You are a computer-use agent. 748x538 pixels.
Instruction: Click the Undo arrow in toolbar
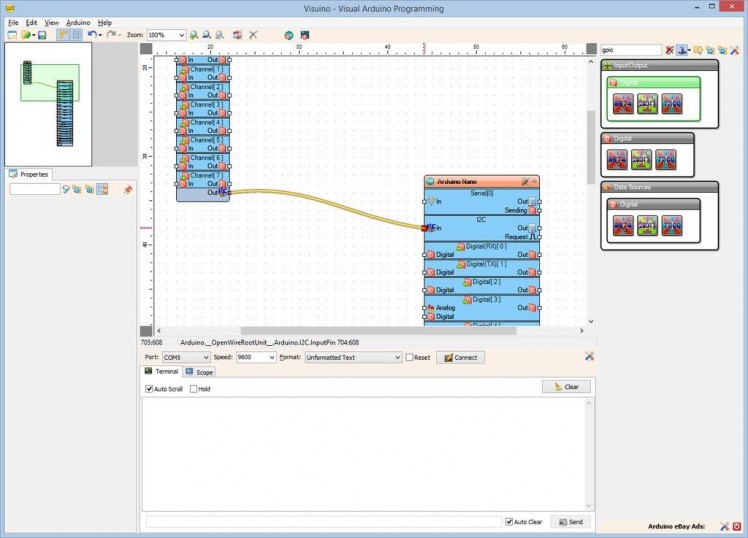91,35
